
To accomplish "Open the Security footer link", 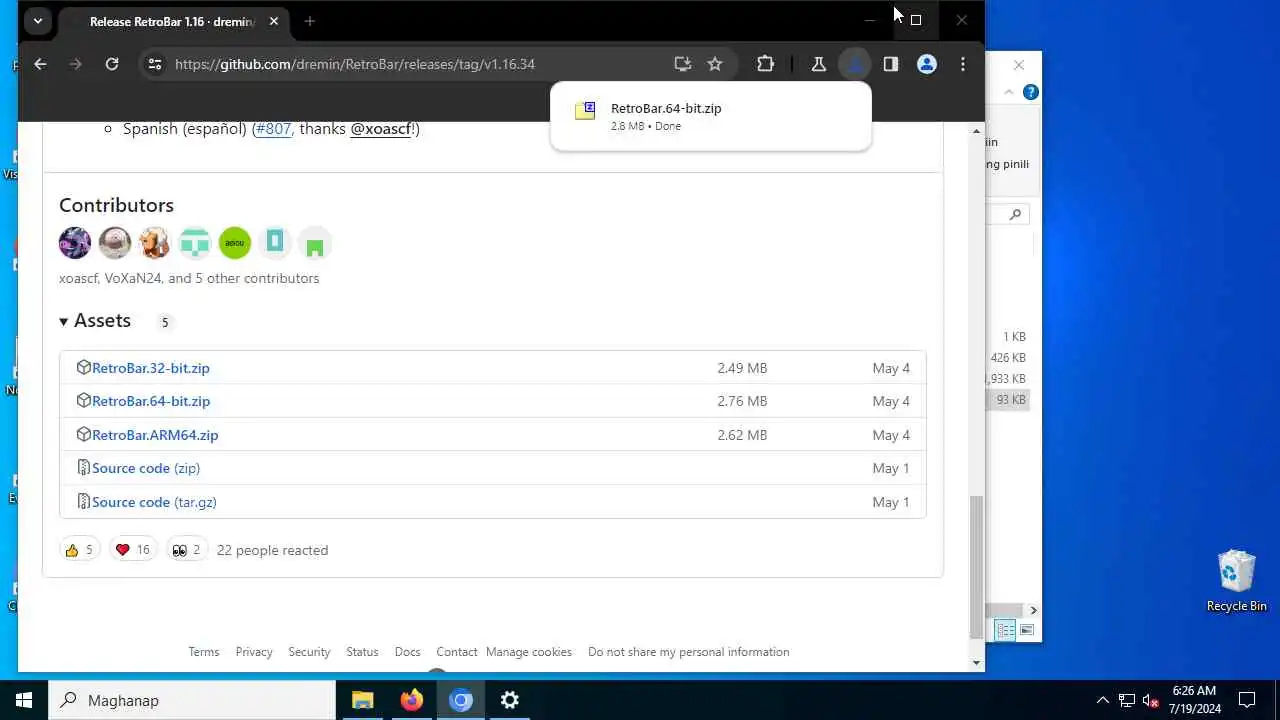I will click(309, 652).
